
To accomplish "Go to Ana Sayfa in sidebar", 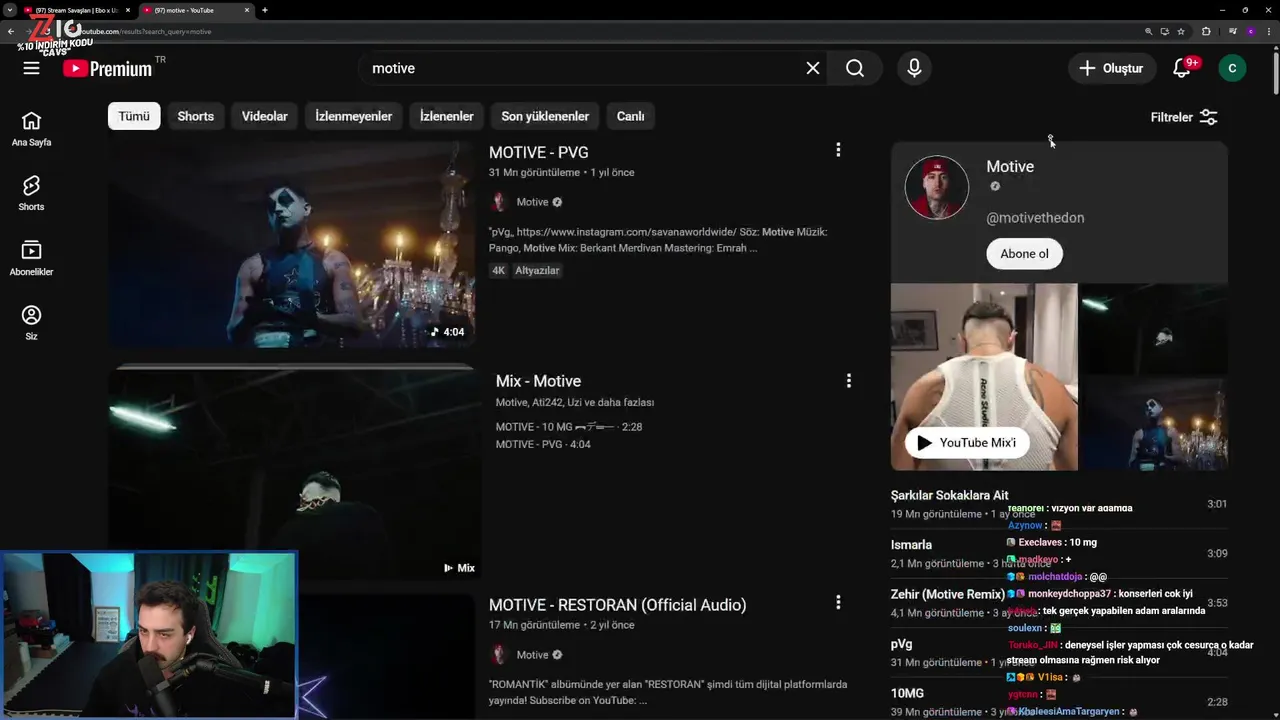I will point(31,128).
